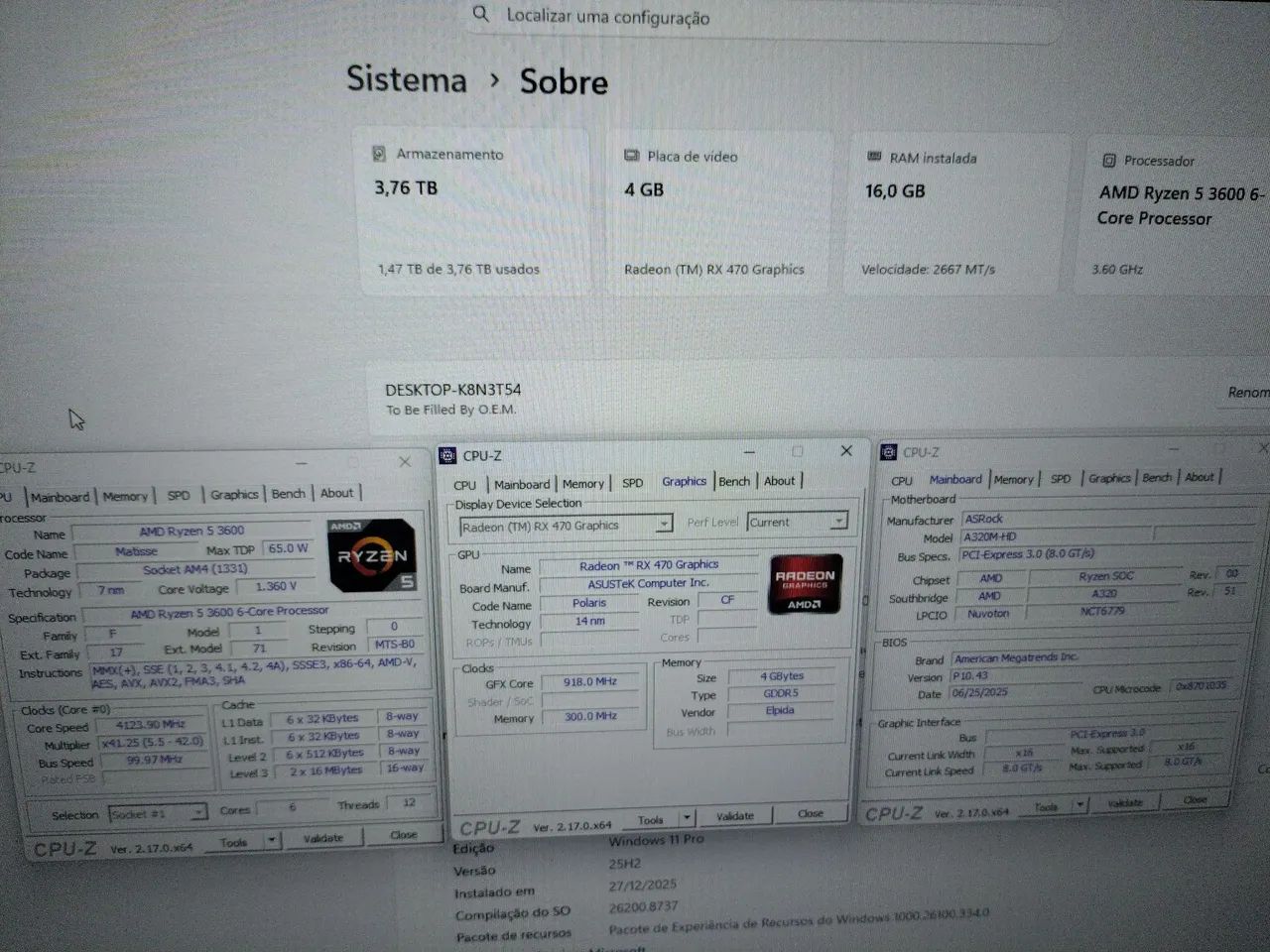Open Bench tab in right CPU-Z window
Screen dimensions: 1270x952
coord(1157,477)
